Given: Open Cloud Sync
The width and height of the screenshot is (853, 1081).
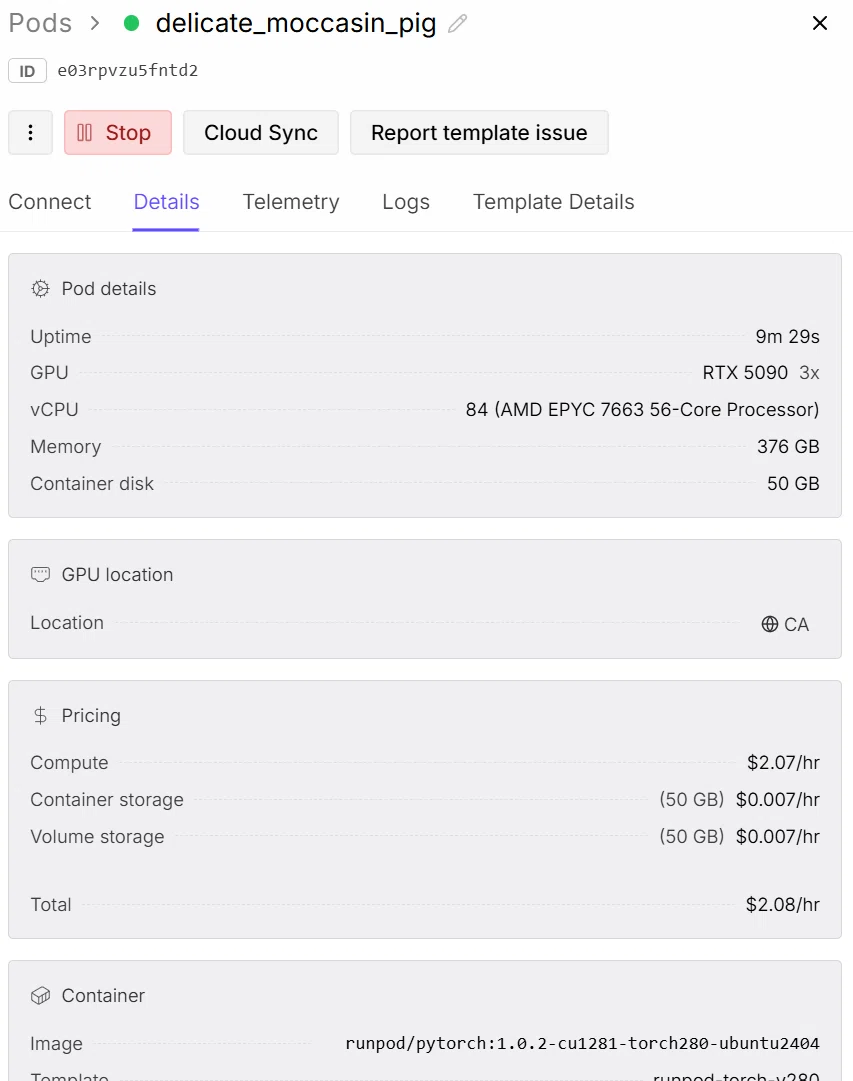Looking at the screenshot, I should [x=261, y=132].
